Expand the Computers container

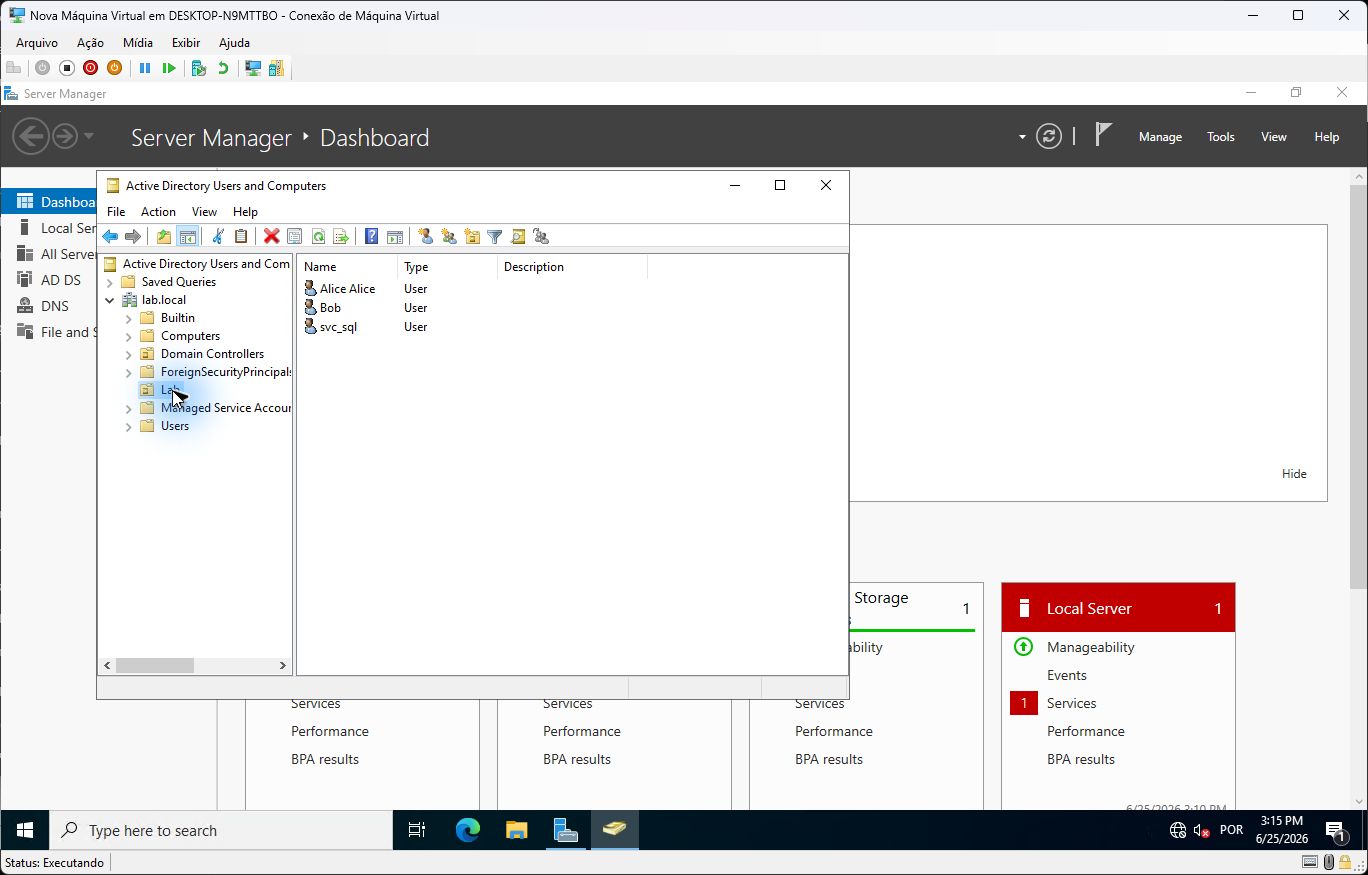128,336
